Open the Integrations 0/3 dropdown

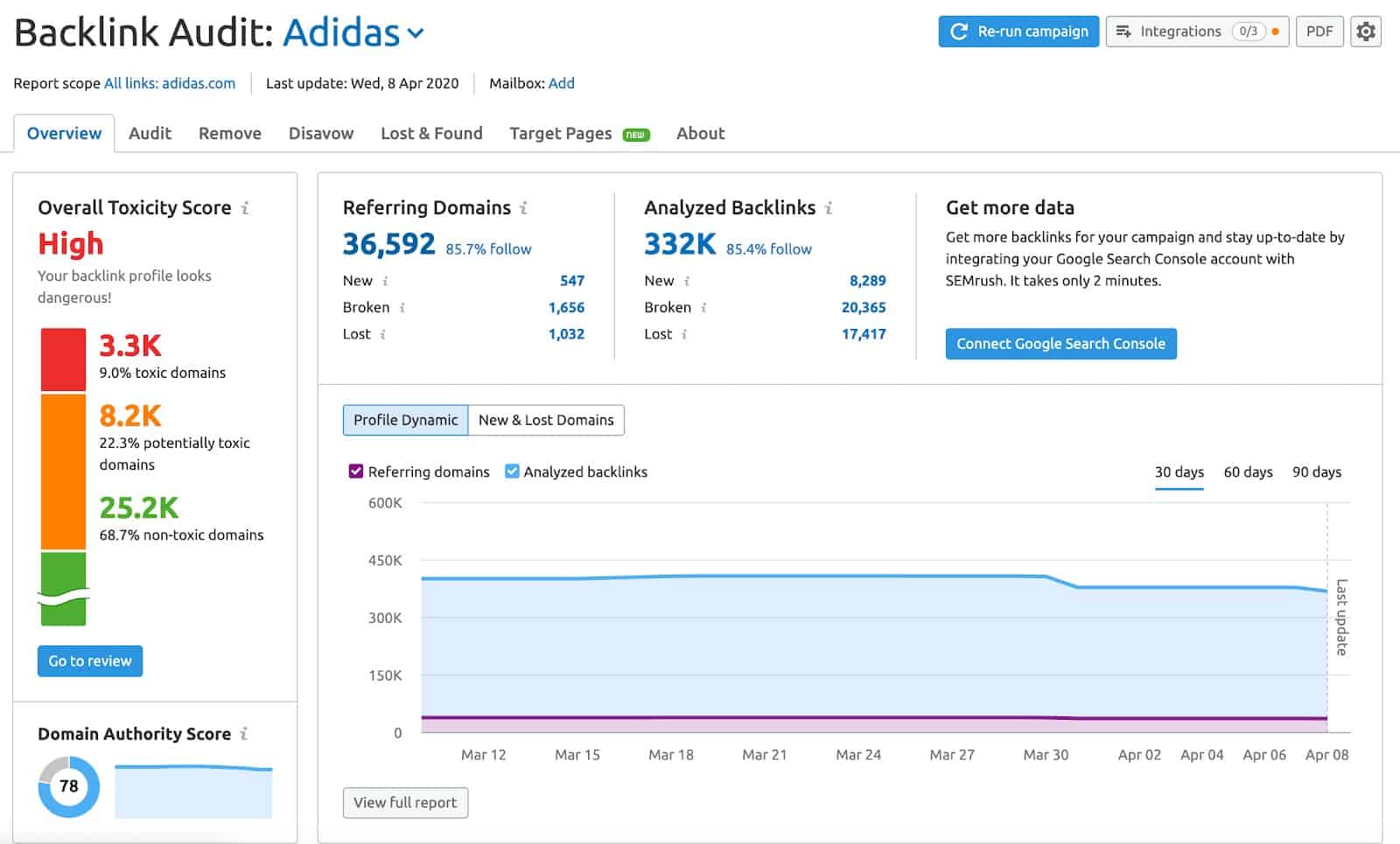(1197, 31)
